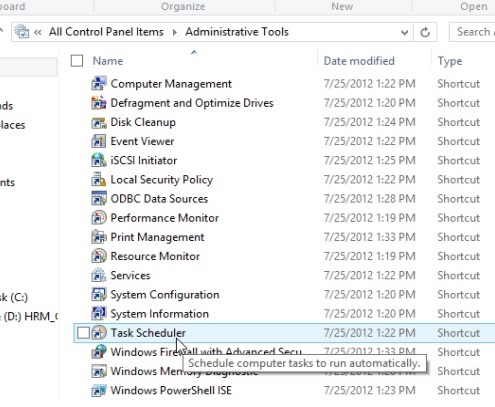Click the Windows PowerShell ISE icon

[99, 391]
